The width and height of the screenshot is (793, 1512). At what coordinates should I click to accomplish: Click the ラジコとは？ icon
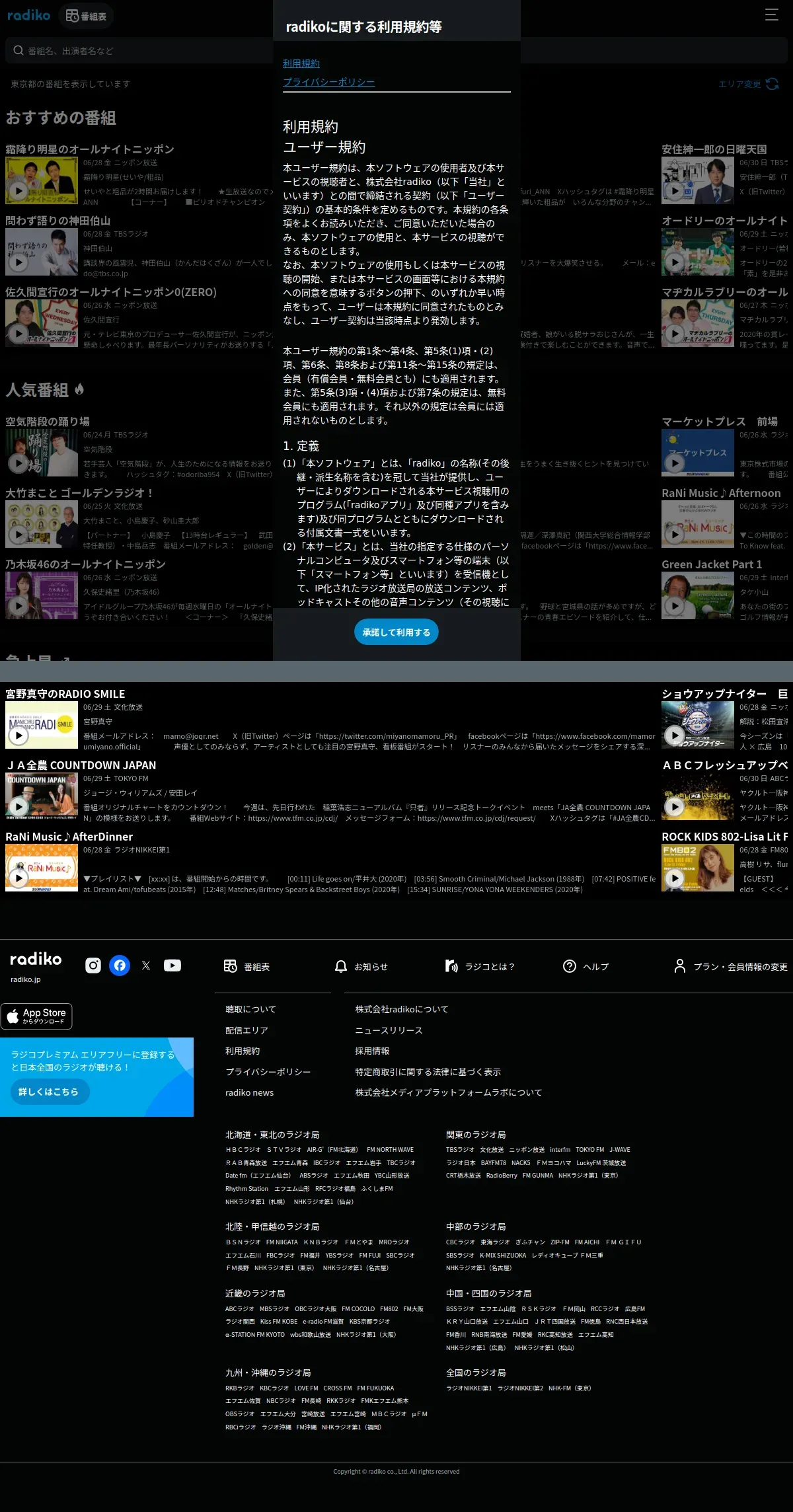[x=451, y=966]
